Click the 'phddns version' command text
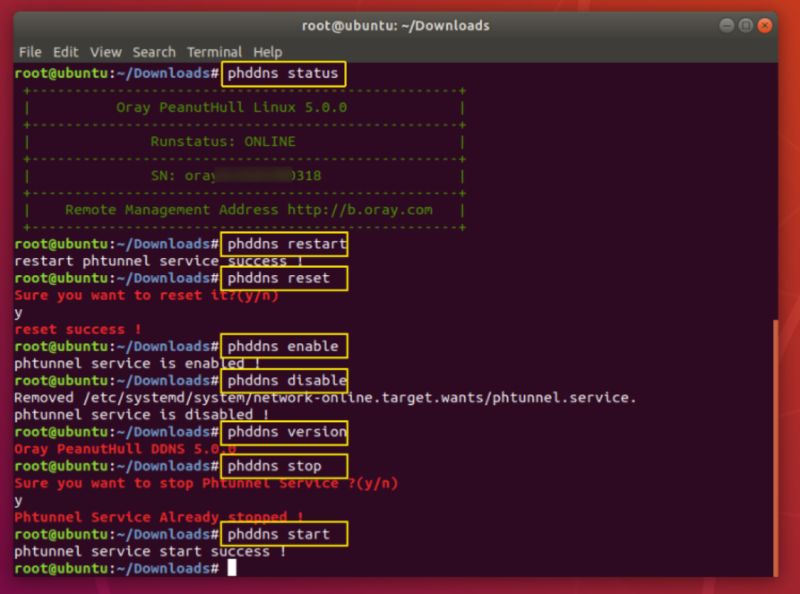 point(286,432)
